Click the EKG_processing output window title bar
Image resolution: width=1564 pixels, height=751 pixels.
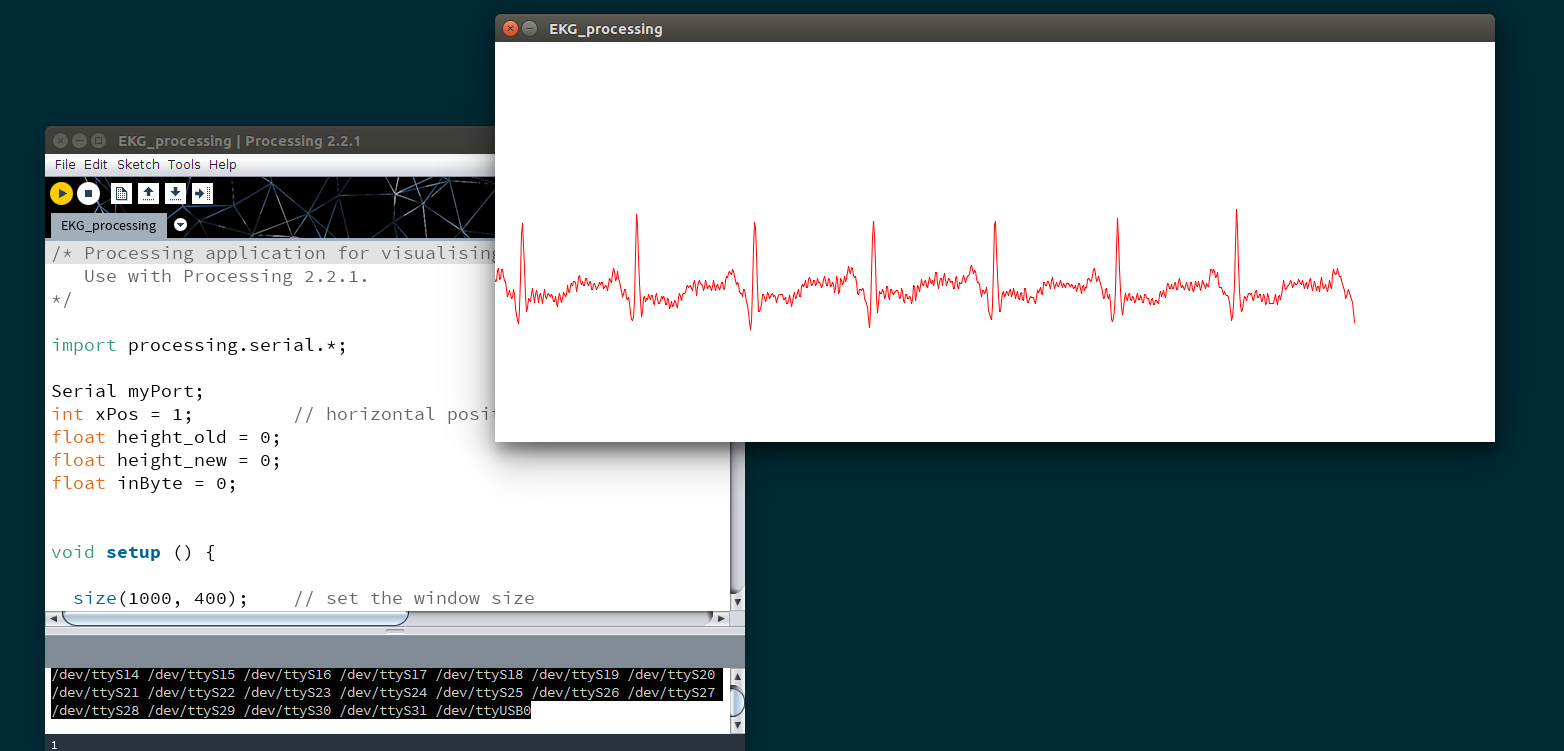click(x=995, y=29)
